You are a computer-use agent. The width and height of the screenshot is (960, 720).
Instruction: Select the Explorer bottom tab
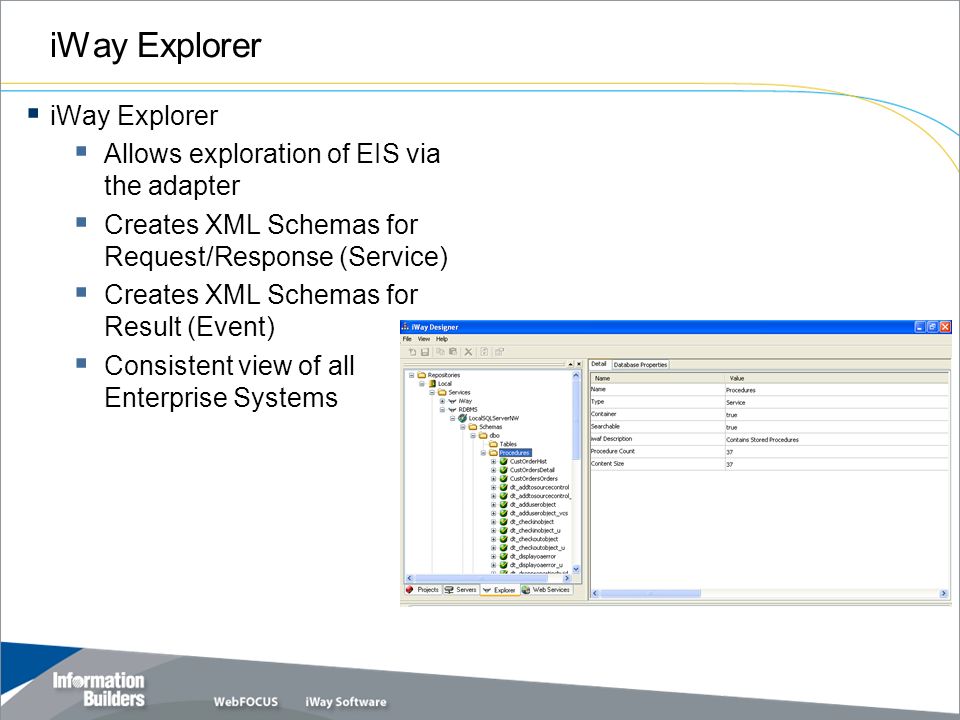[x=499, y=590]
